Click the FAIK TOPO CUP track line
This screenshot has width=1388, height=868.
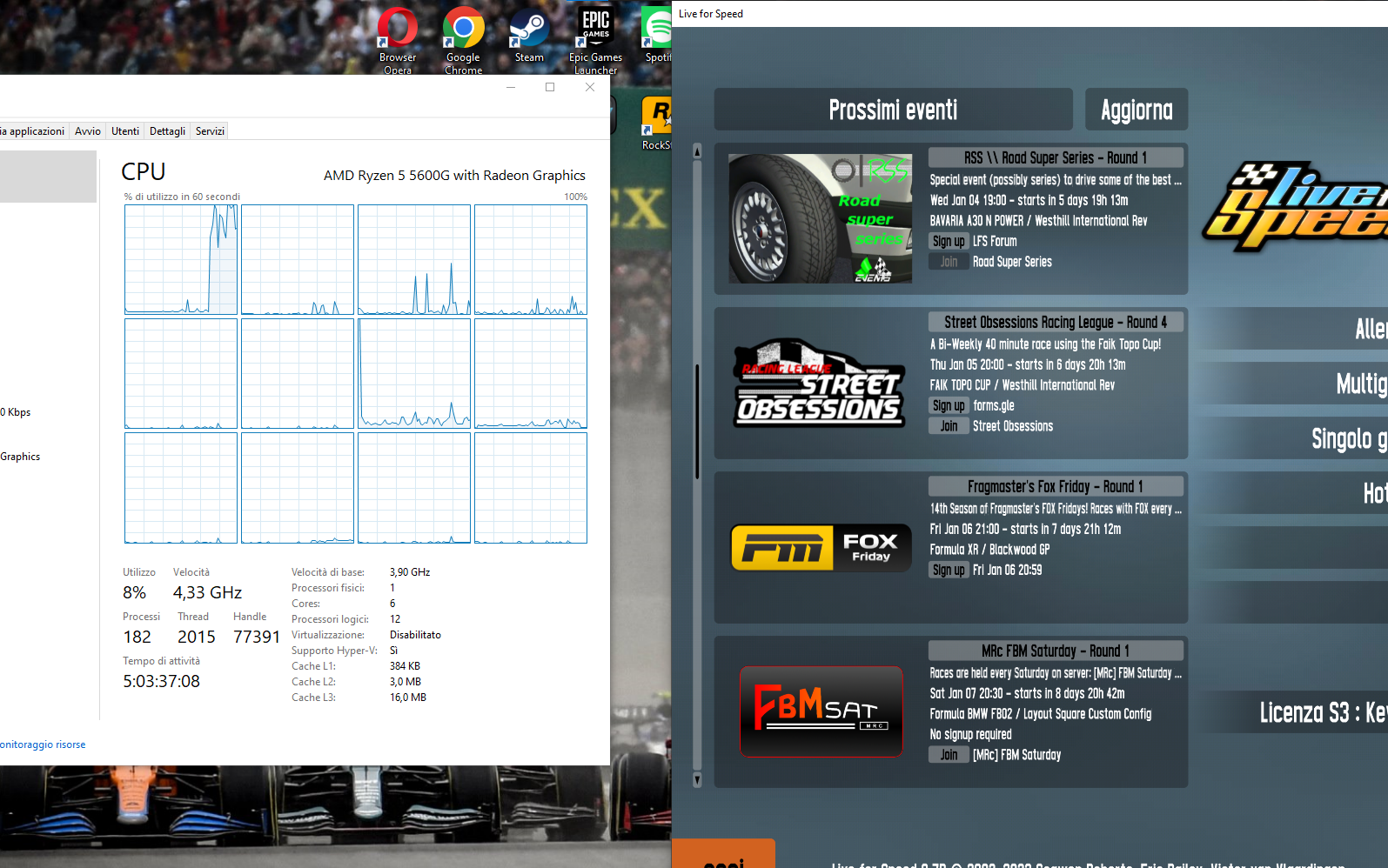[1022, 385]
